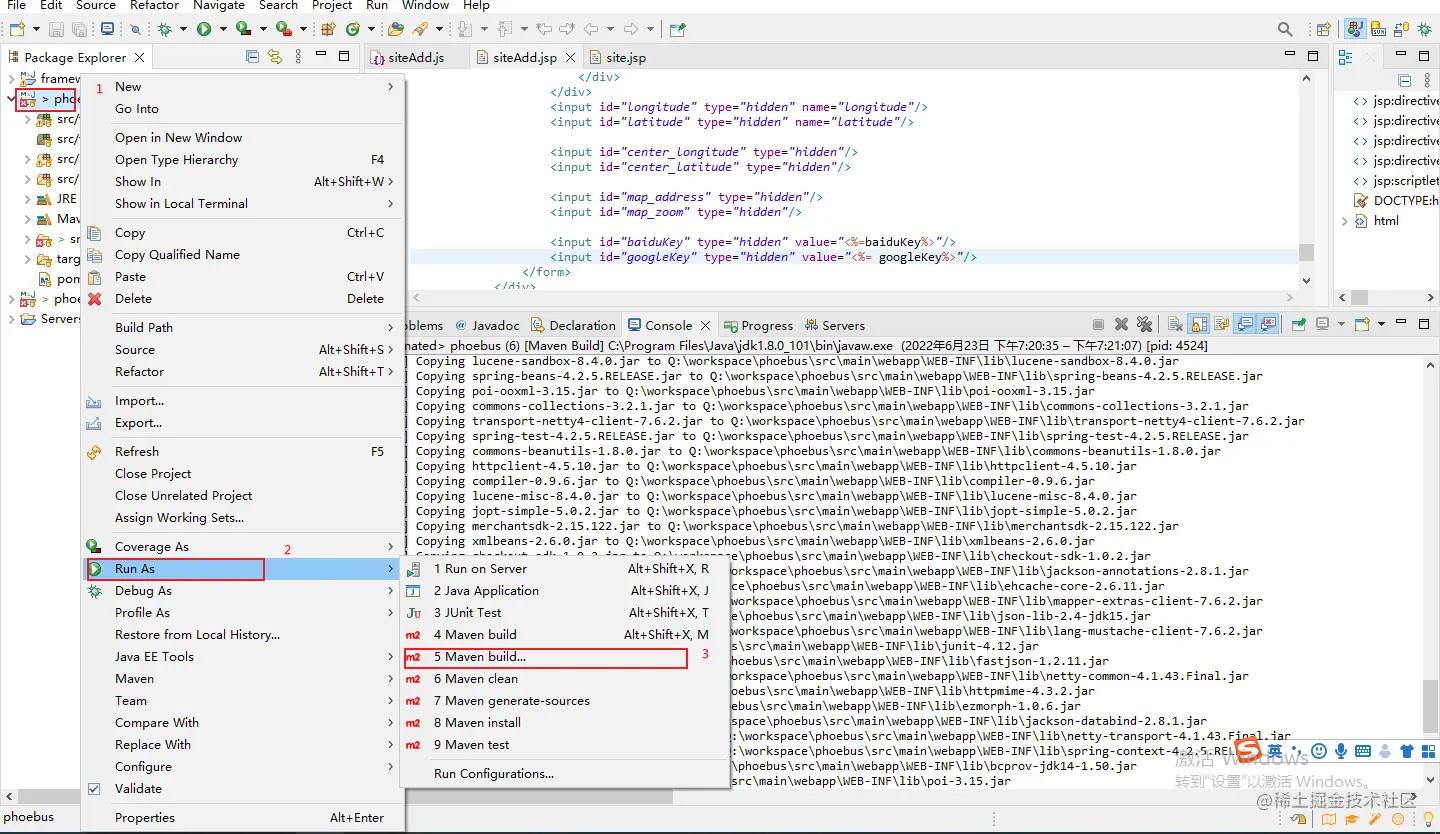The width and height of the screenshot is (1440, 834).
Task: Click the External Tools run icon
Action: pos(283,29)
